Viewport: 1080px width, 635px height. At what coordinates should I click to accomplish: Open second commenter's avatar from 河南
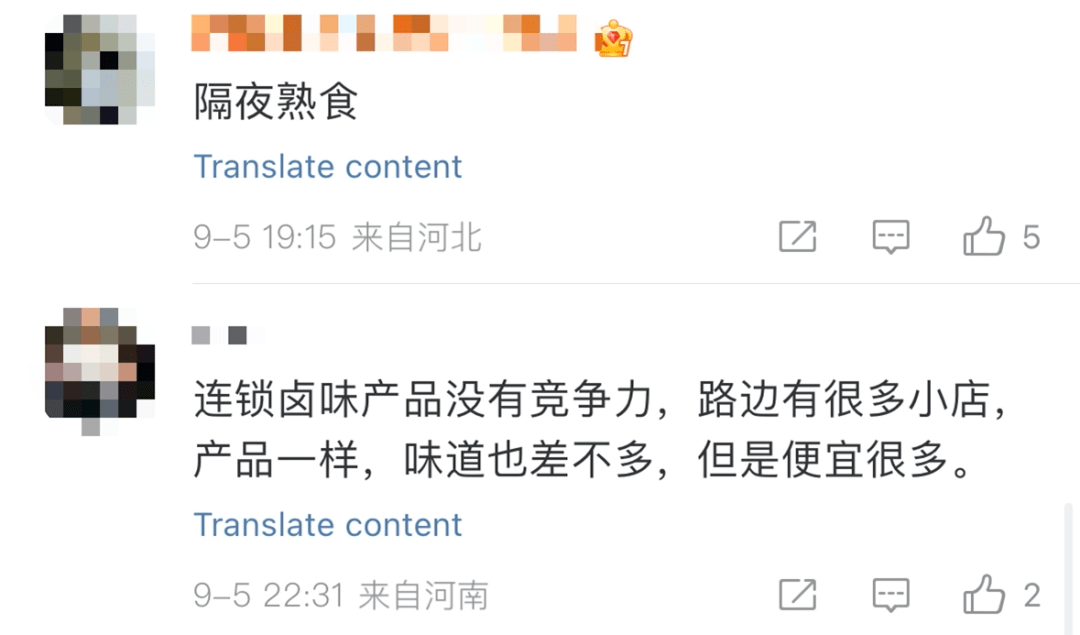pyautogui.click(x=100, y=367)
